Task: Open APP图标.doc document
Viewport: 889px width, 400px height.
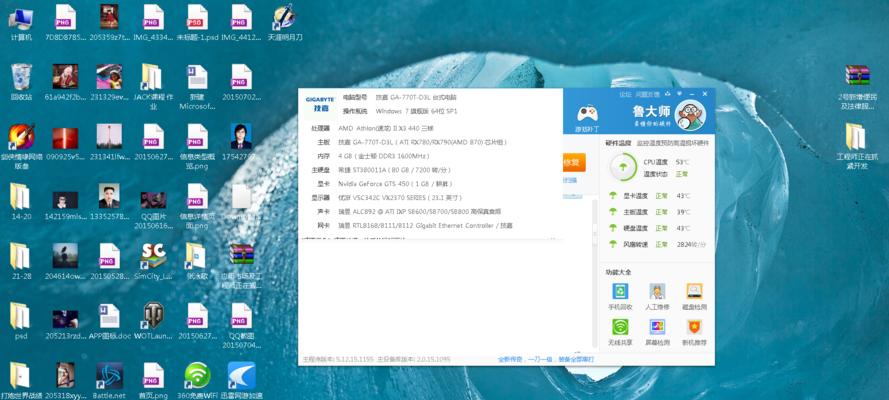Action: (109, 321)
